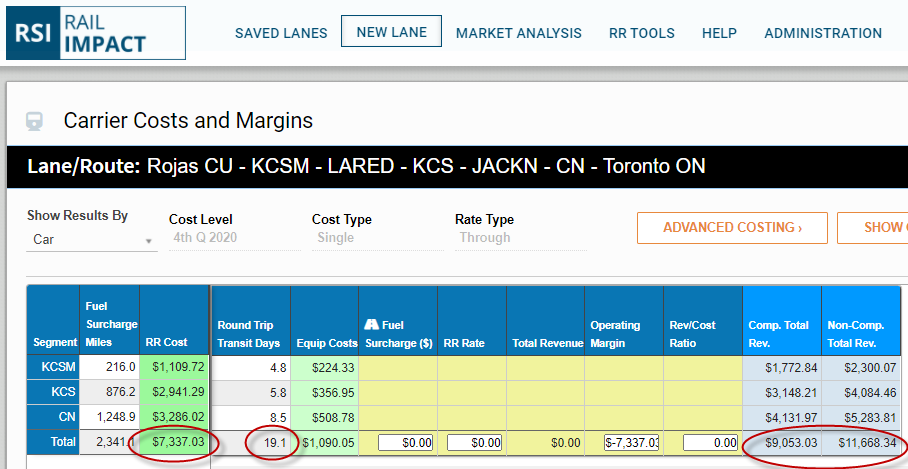Click the RSI Rail Impact logo
This screenshot has width=908, height=469.
[95, 32]
